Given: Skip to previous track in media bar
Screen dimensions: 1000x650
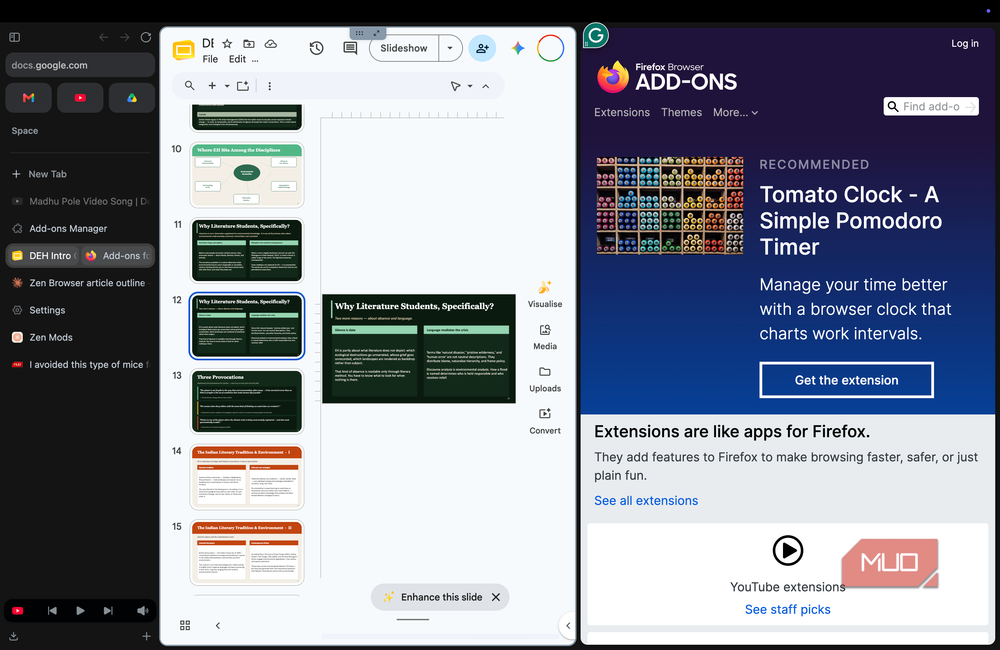Looking at the screenshot, I should point(52,610).
